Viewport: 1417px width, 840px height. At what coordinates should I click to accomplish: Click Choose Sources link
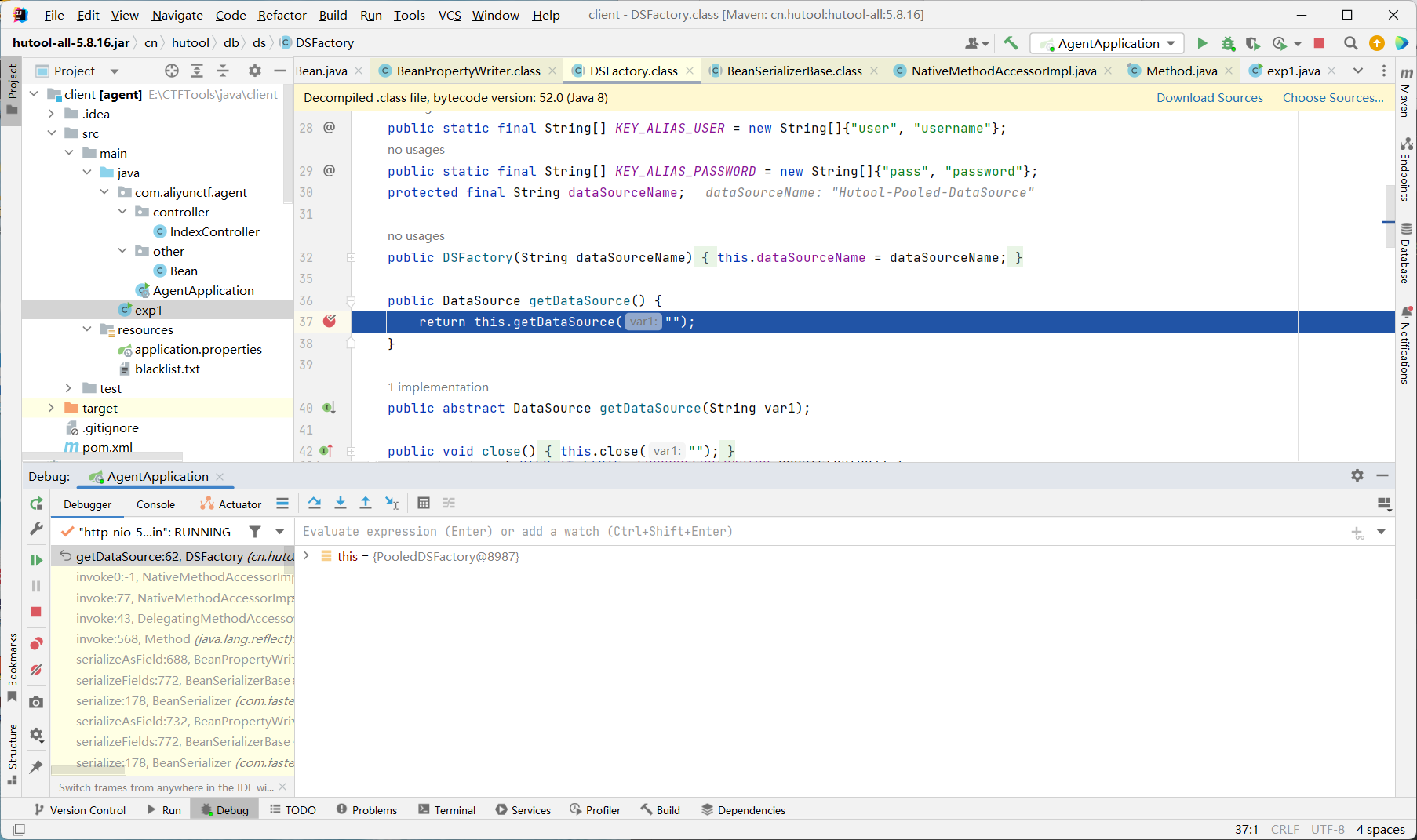1333,97
